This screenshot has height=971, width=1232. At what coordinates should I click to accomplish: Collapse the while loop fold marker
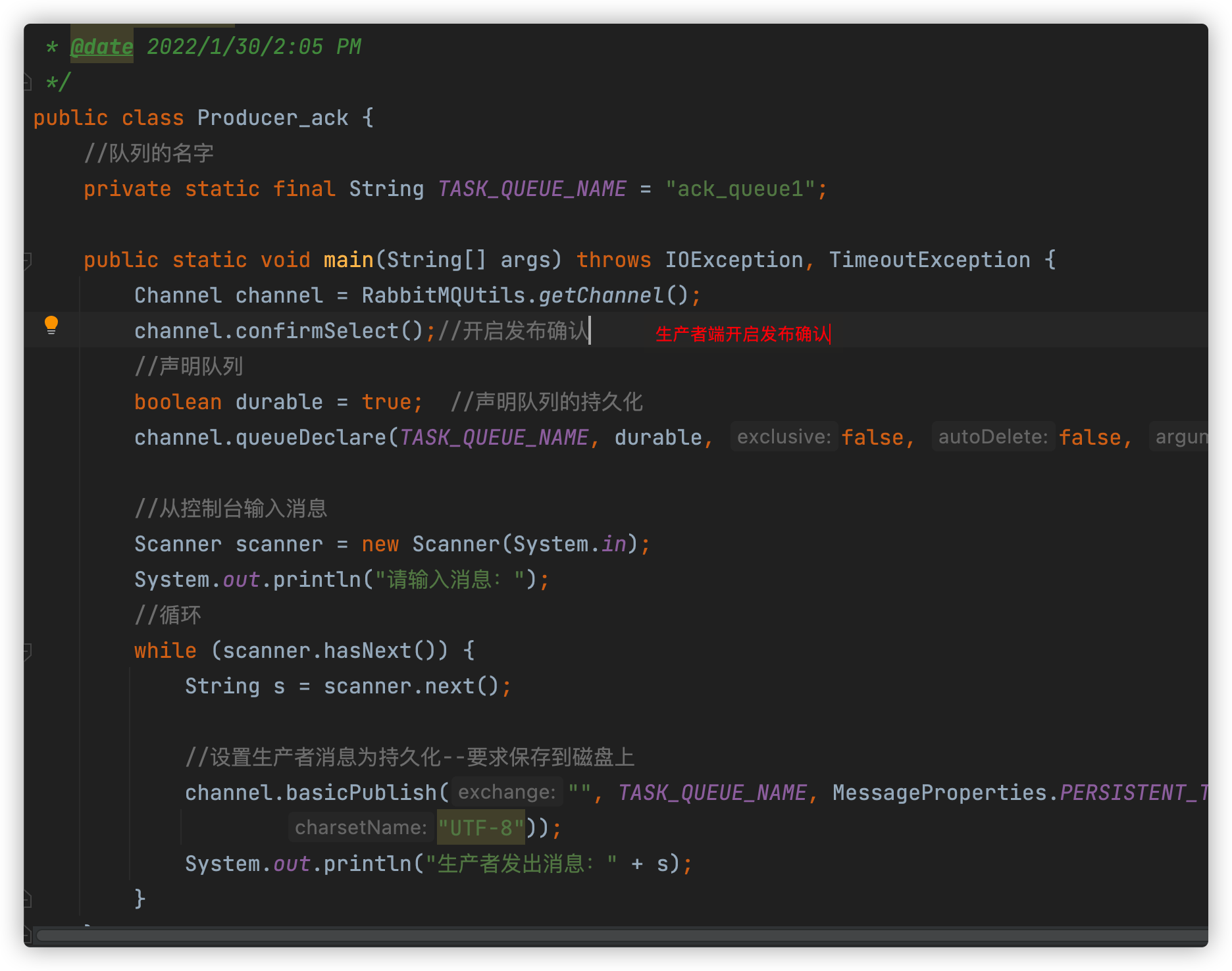pyautogui.click(x=28, y=651)
